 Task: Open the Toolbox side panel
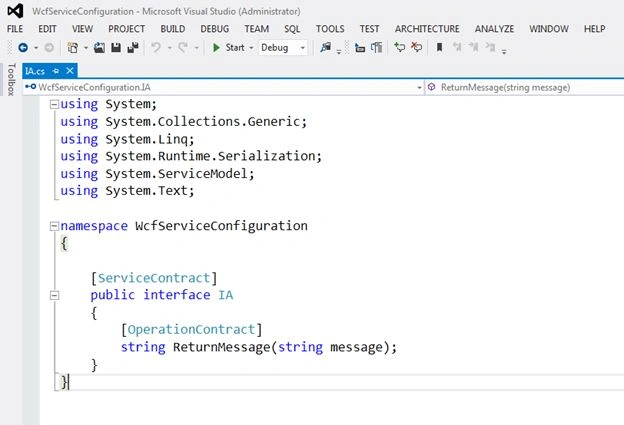[x=11, y=80]
